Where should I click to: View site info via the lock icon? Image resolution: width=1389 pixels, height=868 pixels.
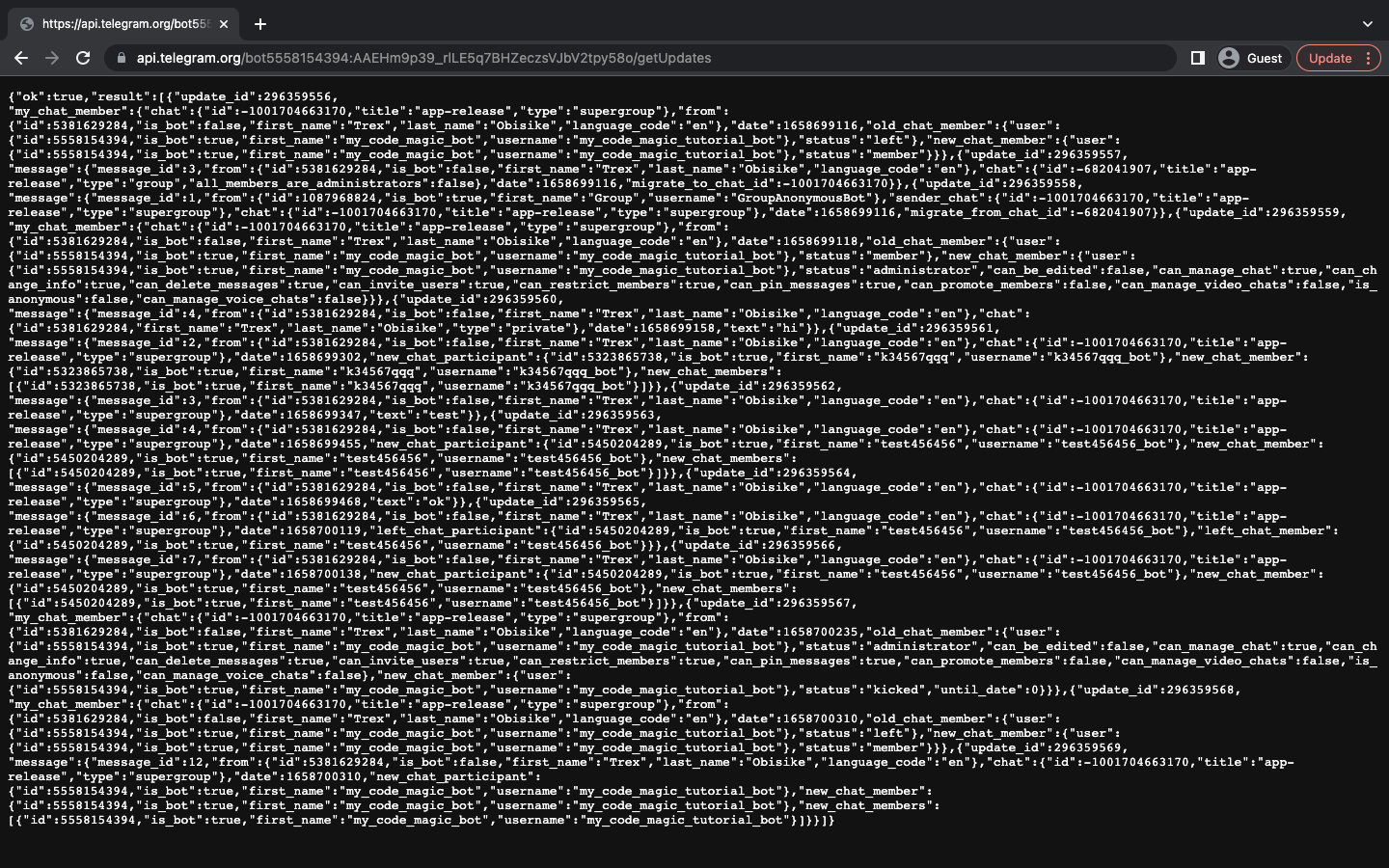tap(121, 58)
